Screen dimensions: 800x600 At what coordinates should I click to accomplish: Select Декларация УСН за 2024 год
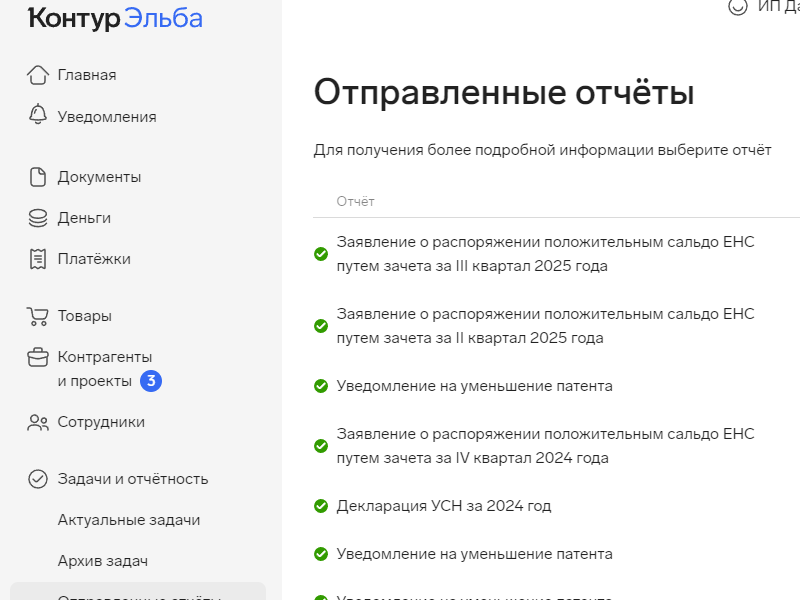[x=444, y=506]
